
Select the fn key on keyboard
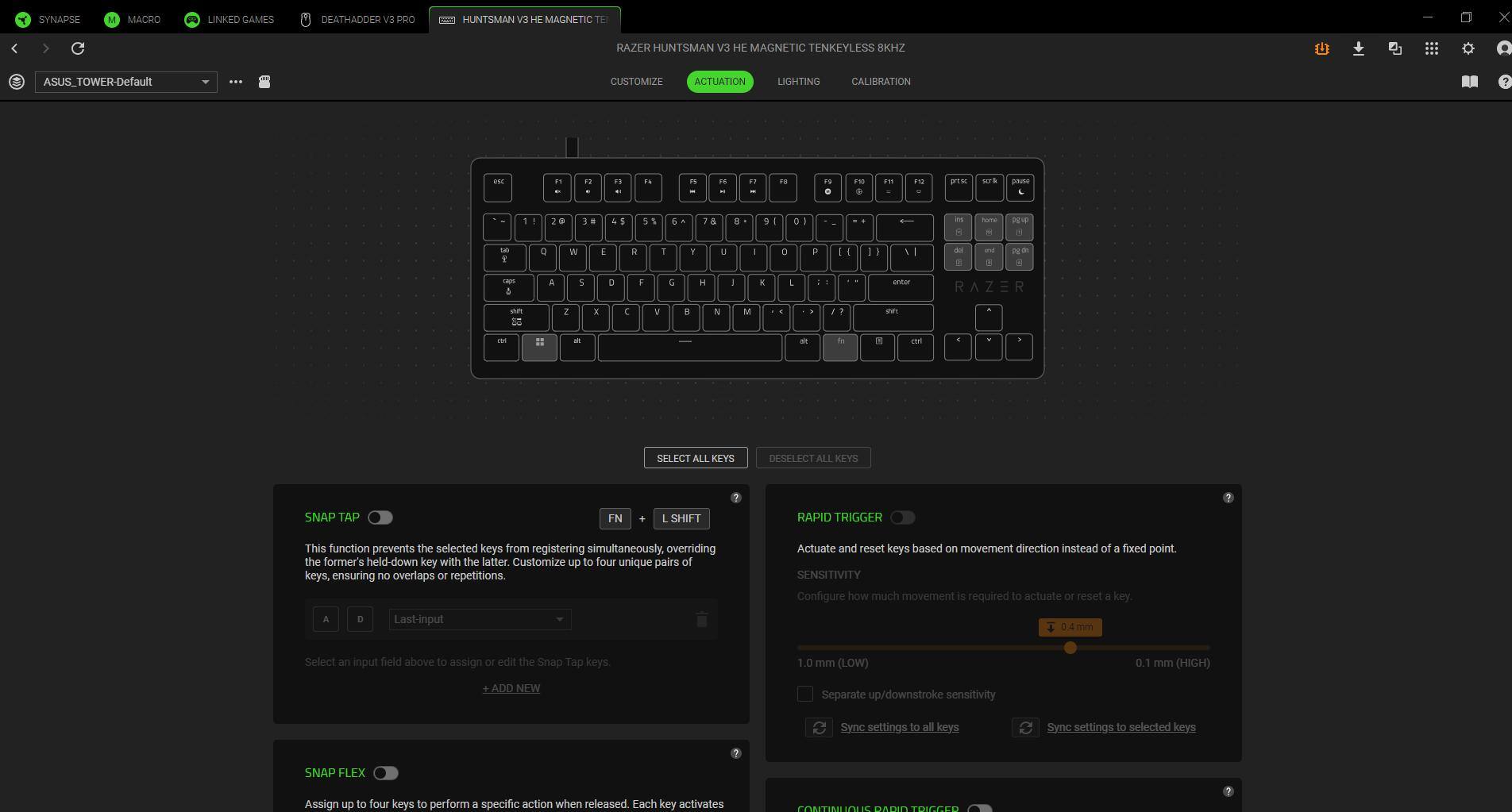point(840,347)
